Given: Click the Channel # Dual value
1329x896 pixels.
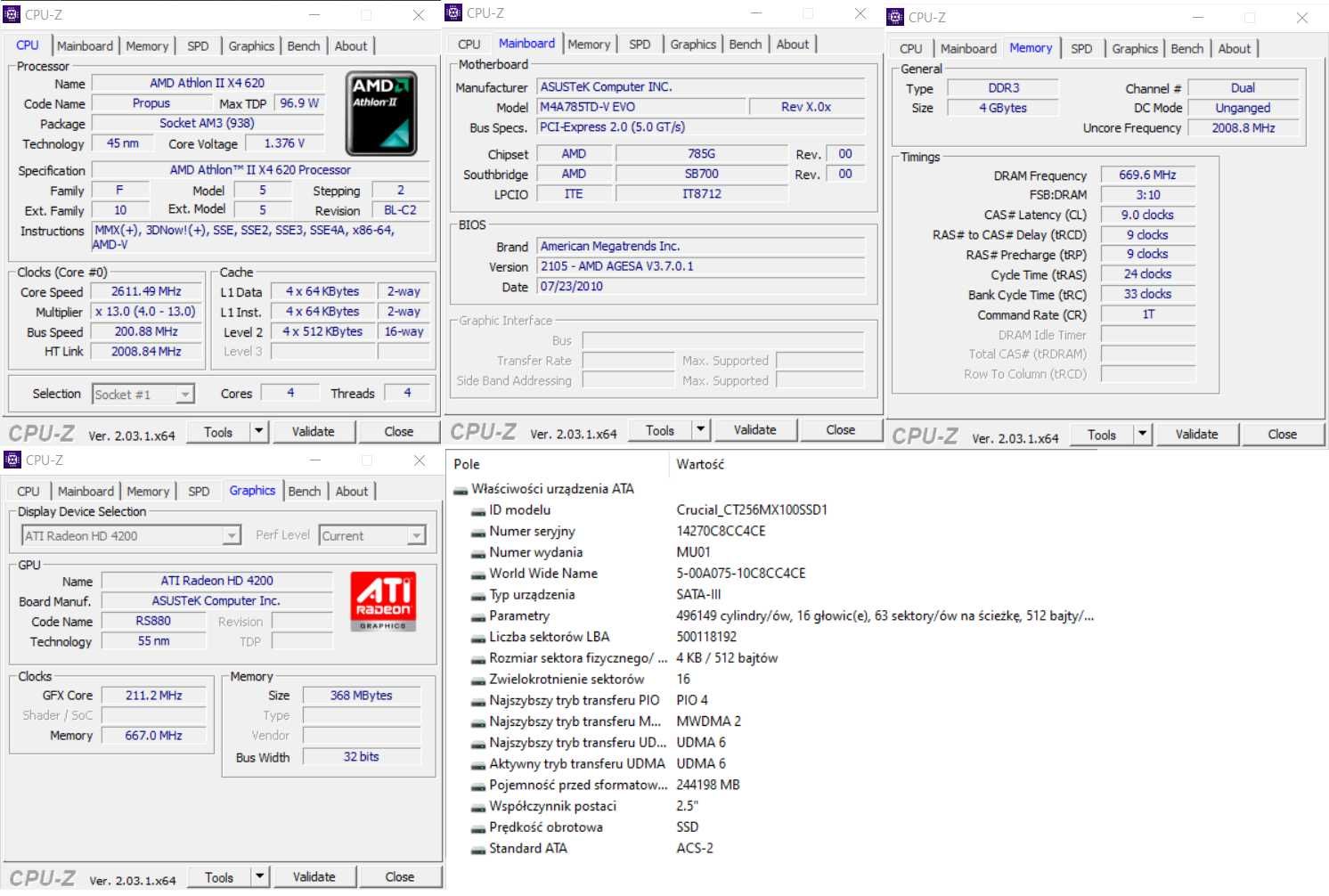Looking at the screenshot, I should pyautogui.click(x=1243, y=88).
